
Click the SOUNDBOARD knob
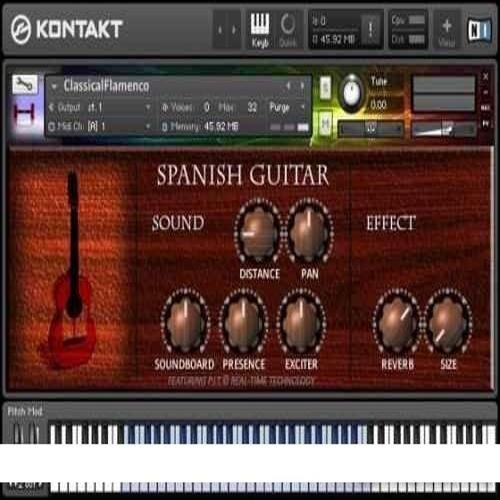pos(185,322)
